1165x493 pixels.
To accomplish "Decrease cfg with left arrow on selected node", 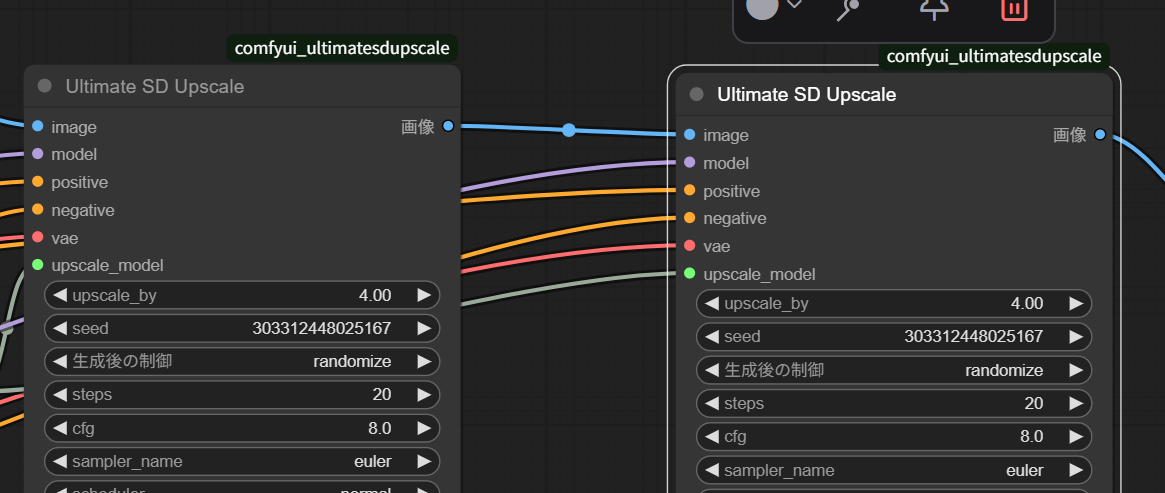I will click(712, 437).
